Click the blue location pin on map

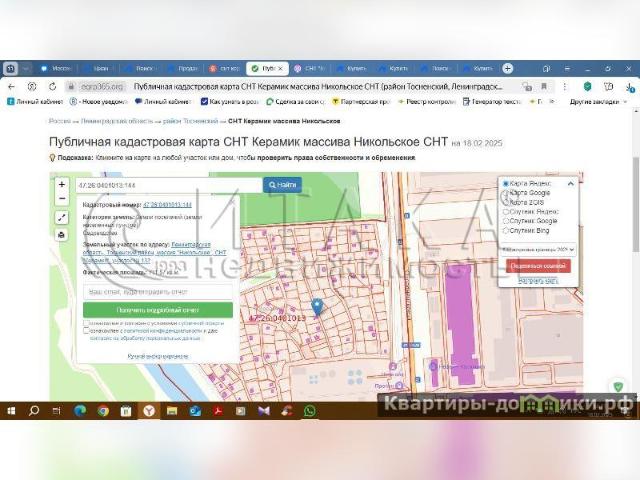click(317, 306)
